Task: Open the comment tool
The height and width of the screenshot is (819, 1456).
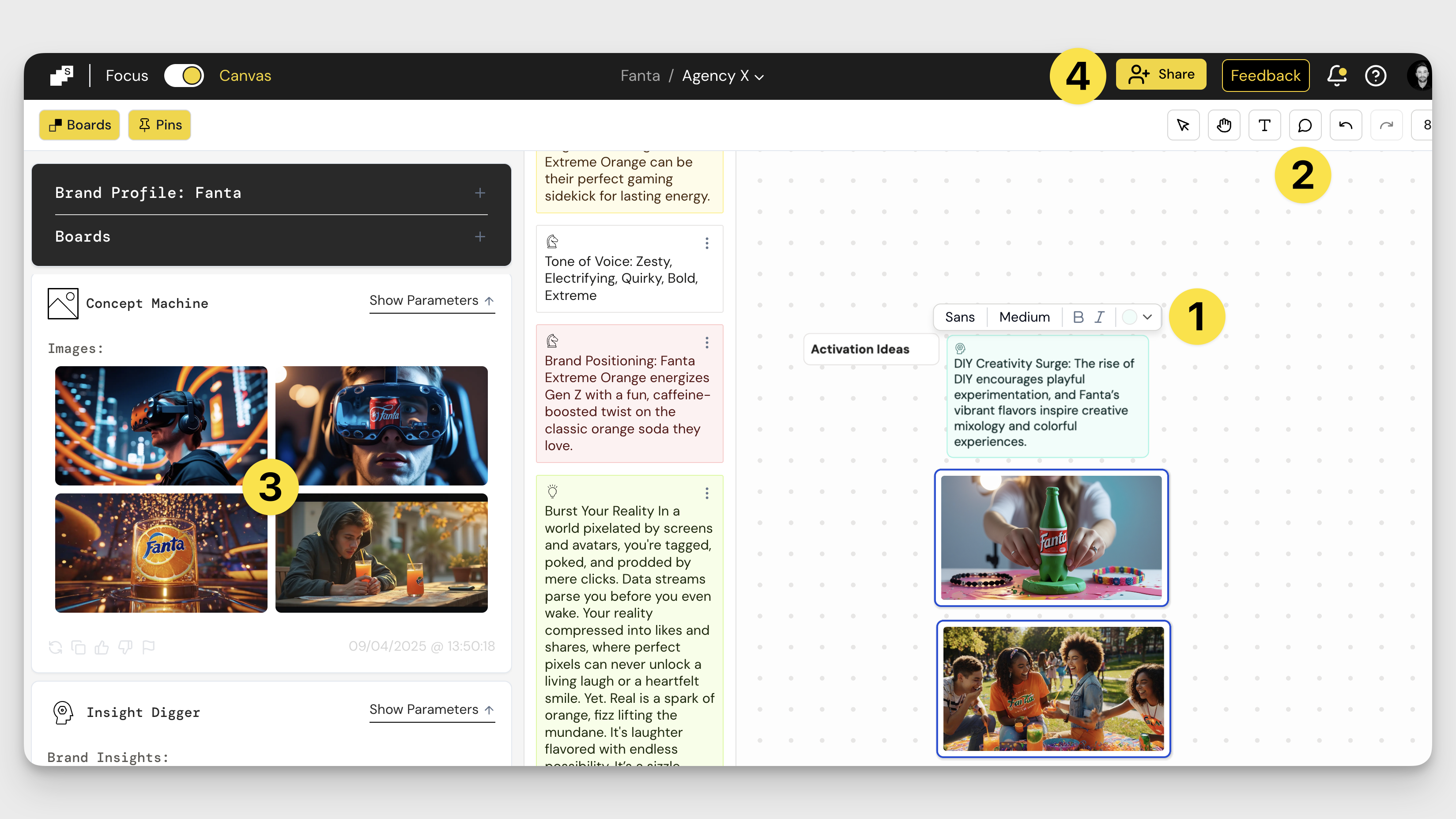Action: click(x=1305, y=125)
